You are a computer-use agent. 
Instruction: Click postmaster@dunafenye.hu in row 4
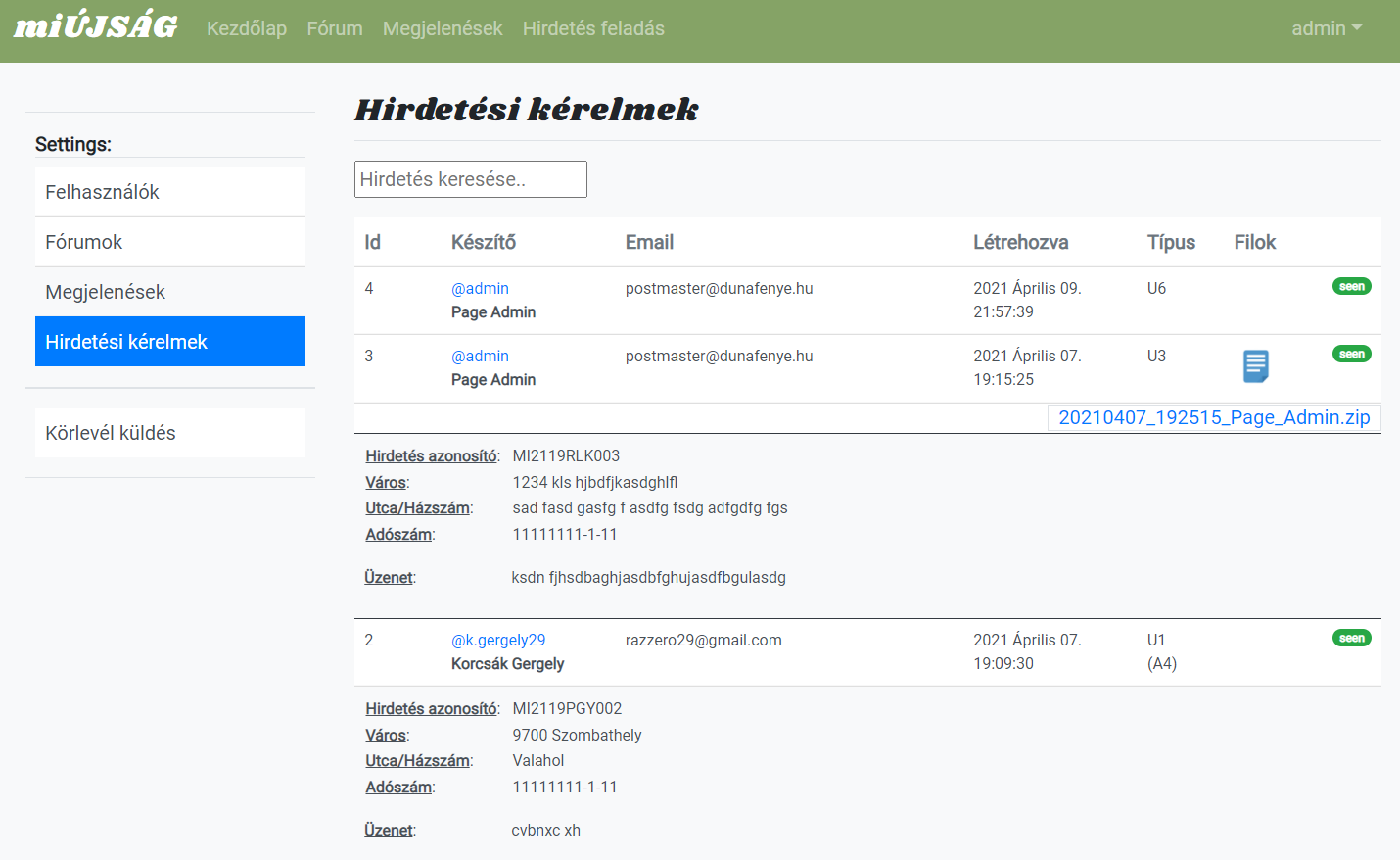tap(720, 288)
